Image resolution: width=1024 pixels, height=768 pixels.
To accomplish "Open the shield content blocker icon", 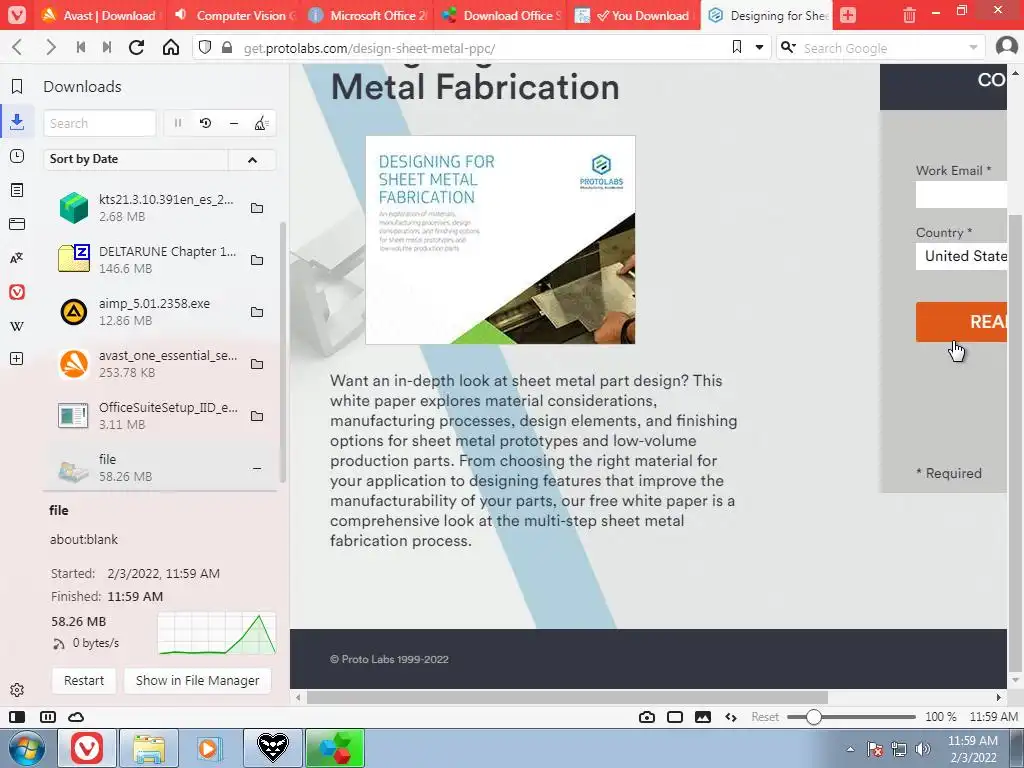I will 205,47.
